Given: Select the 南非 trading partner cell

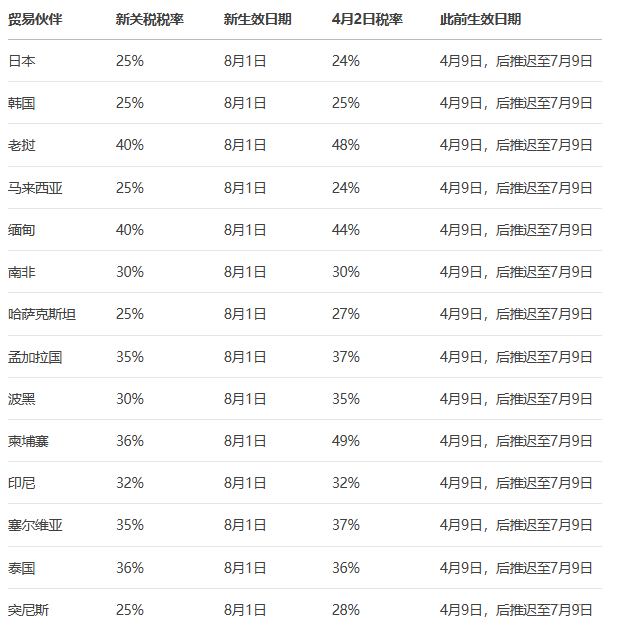Looking at the screenshot, I should click(22, 272).
